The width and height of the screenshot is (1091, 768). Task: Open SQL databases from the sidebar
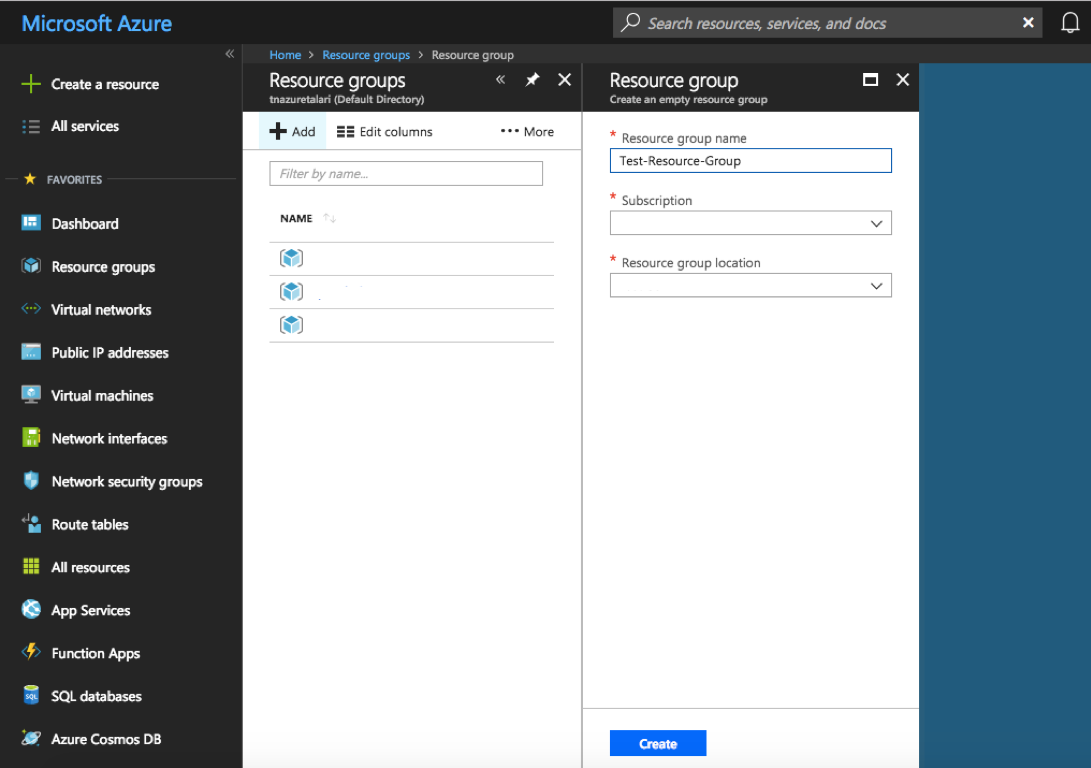[96, 696]
